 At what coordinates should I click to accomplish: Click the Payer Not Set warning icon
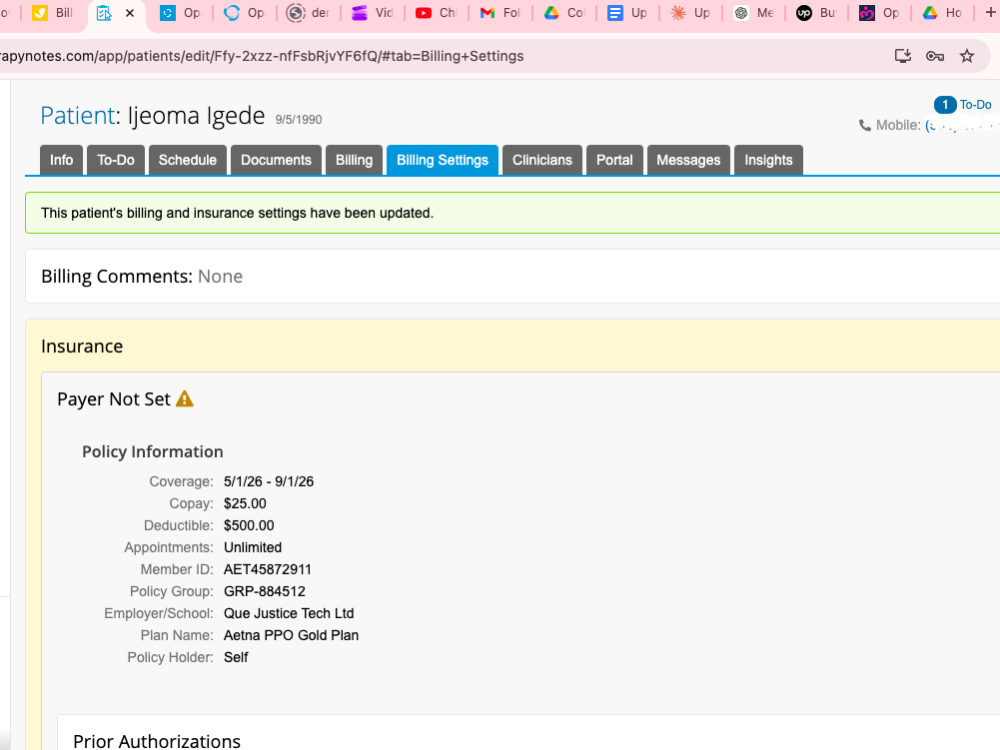coord(184,399)
